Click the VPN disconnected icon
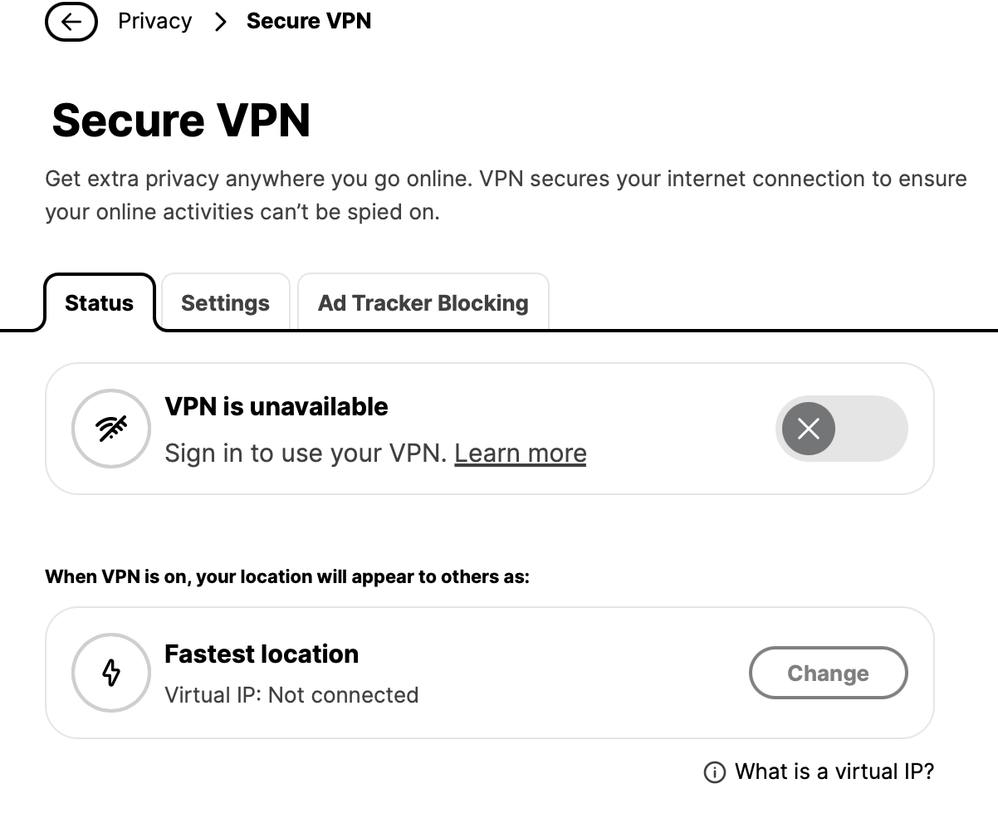Viewport: 998px width, 829px height. (111, 428)
